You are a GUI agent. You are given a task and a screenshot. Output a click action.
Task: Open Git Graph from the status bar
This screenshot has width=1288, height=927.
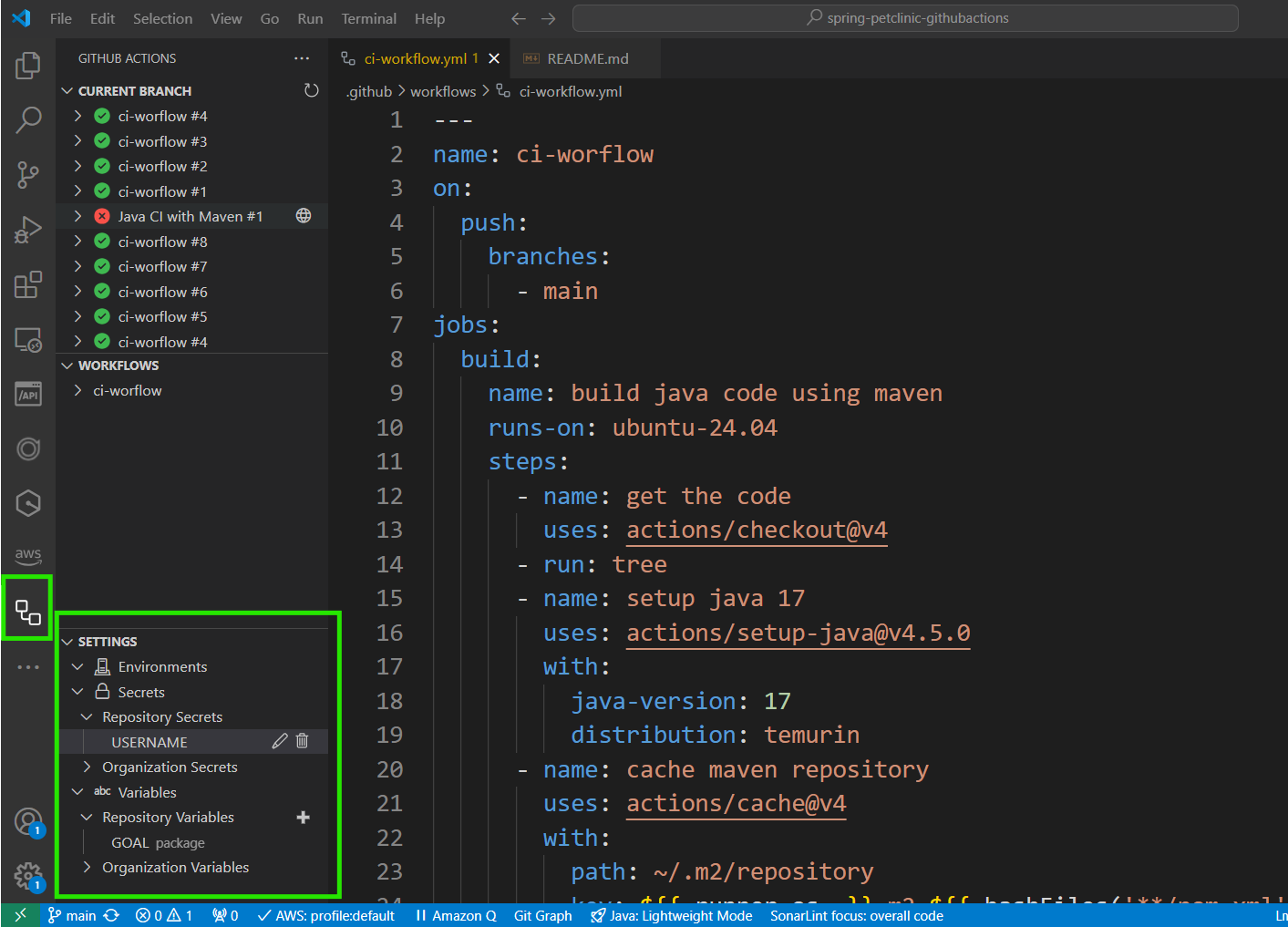542,915
